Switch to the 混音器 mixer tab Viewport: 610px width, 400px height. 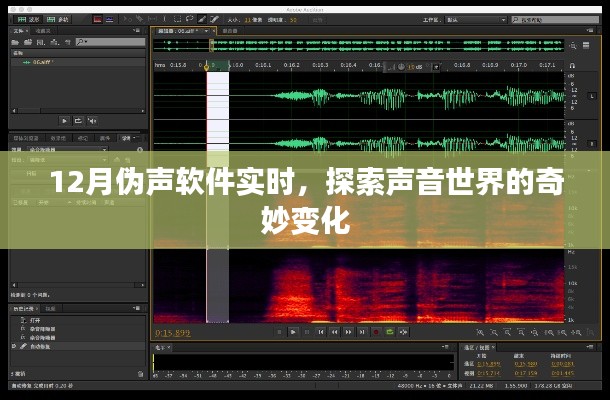(x=230, y=31)
